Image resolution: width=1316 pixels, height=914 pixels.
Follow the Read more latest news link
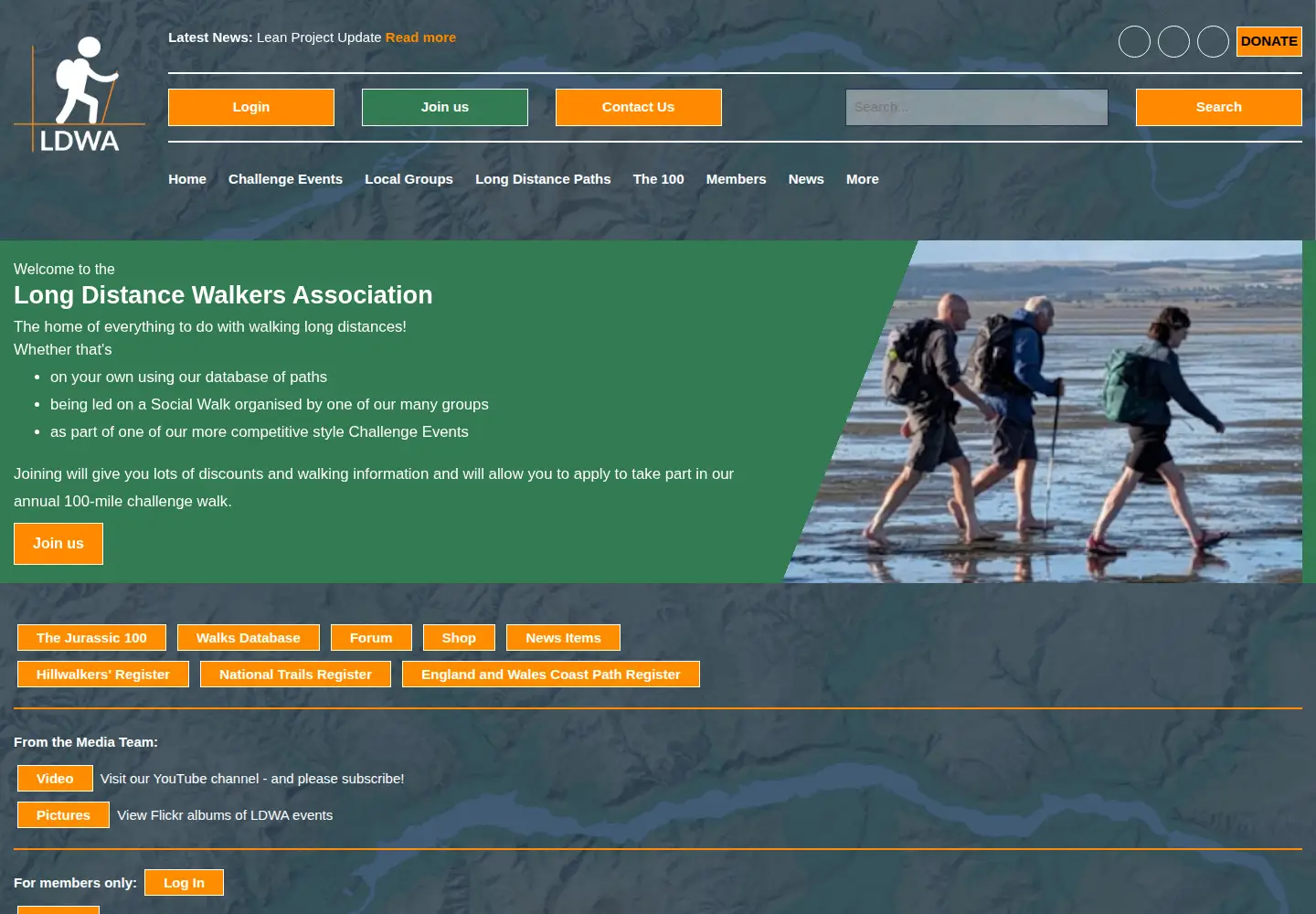tap(420, 37)
